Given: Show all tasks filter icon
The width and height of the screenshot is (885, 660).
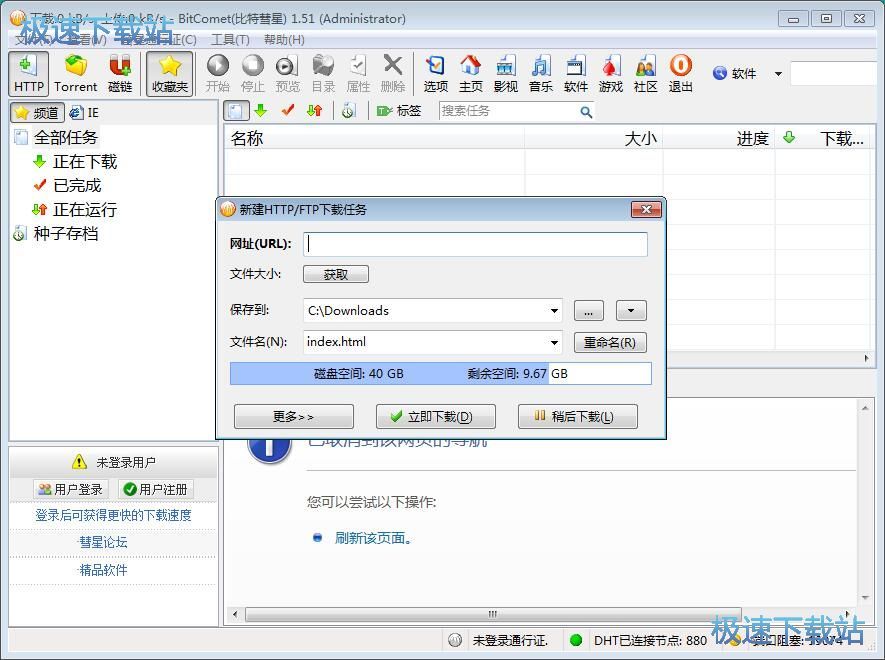Looking at the screenshot, I should 236,111.
